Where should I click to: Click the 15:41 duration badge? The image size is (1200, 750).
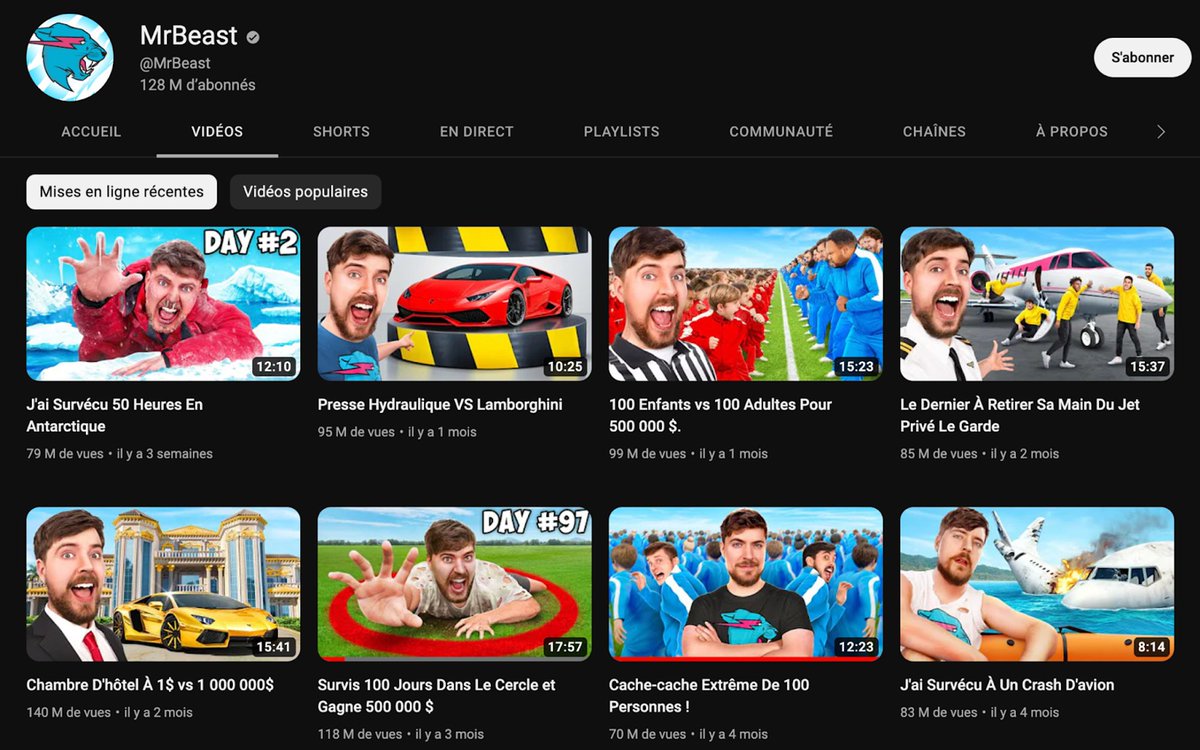[x=273, y=647]
